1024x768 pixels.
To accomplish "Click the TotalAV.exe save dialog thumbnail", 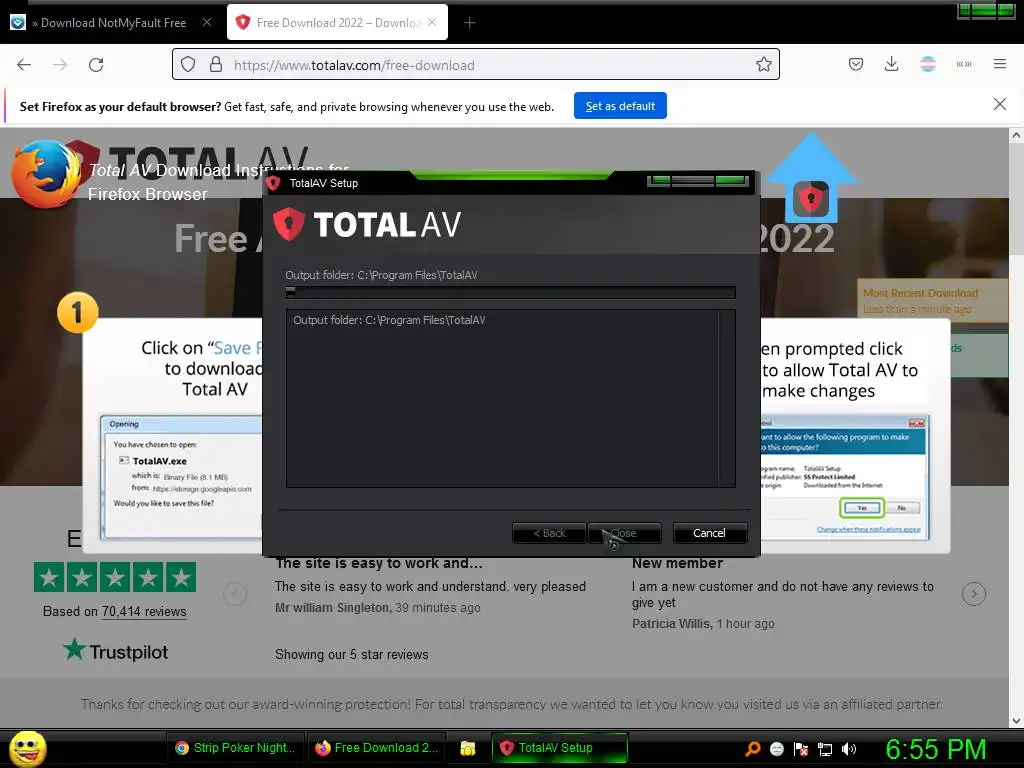I will coord(181,477).
